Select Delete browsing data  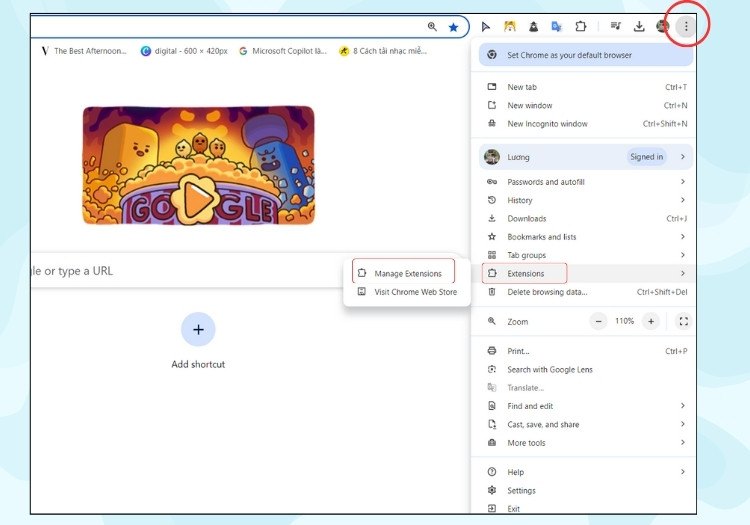(585, 292)
